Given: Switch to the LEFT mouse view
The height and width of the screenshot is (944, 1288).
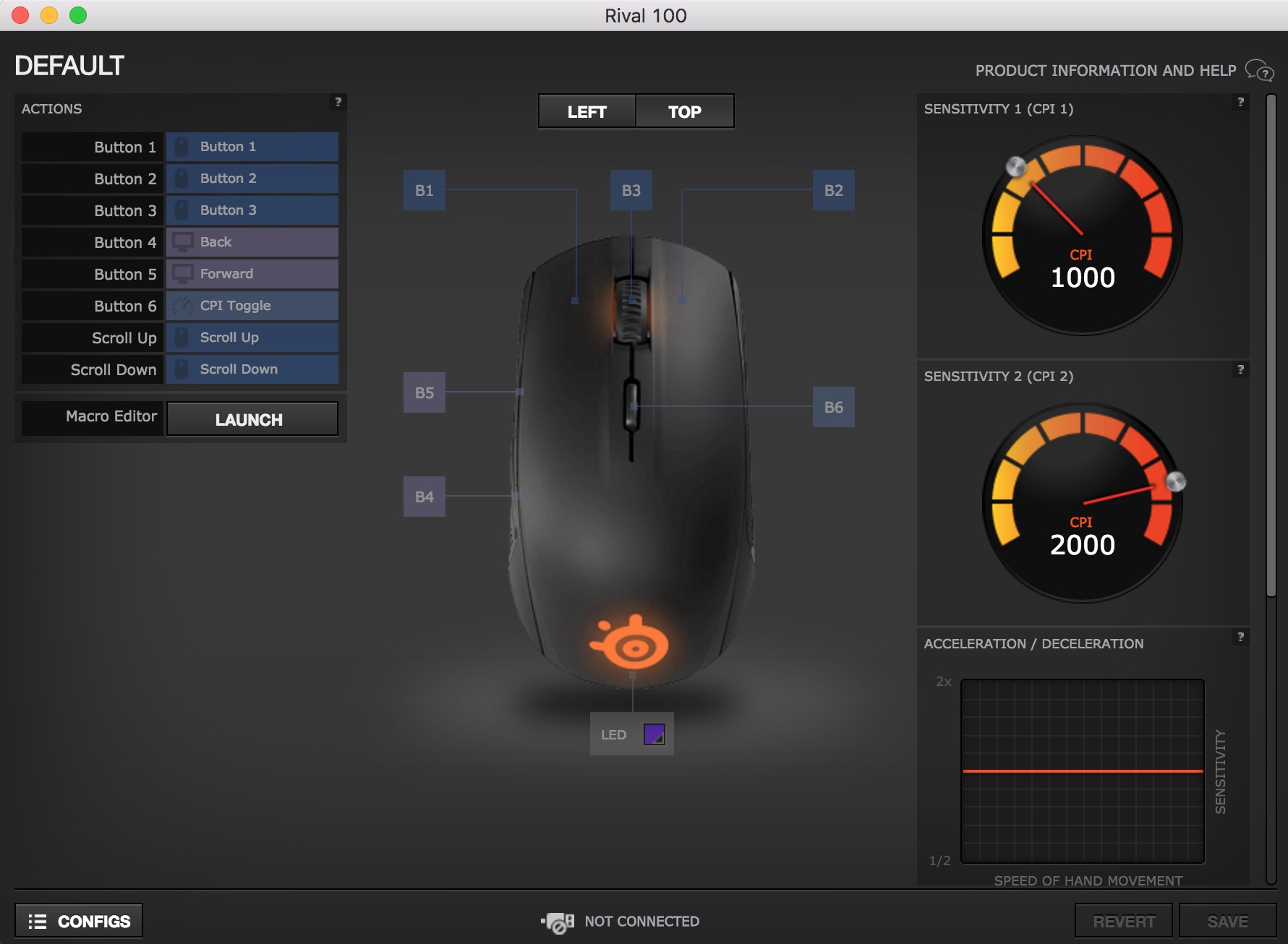Looking at the screenshot, I should tap(587, 112).
